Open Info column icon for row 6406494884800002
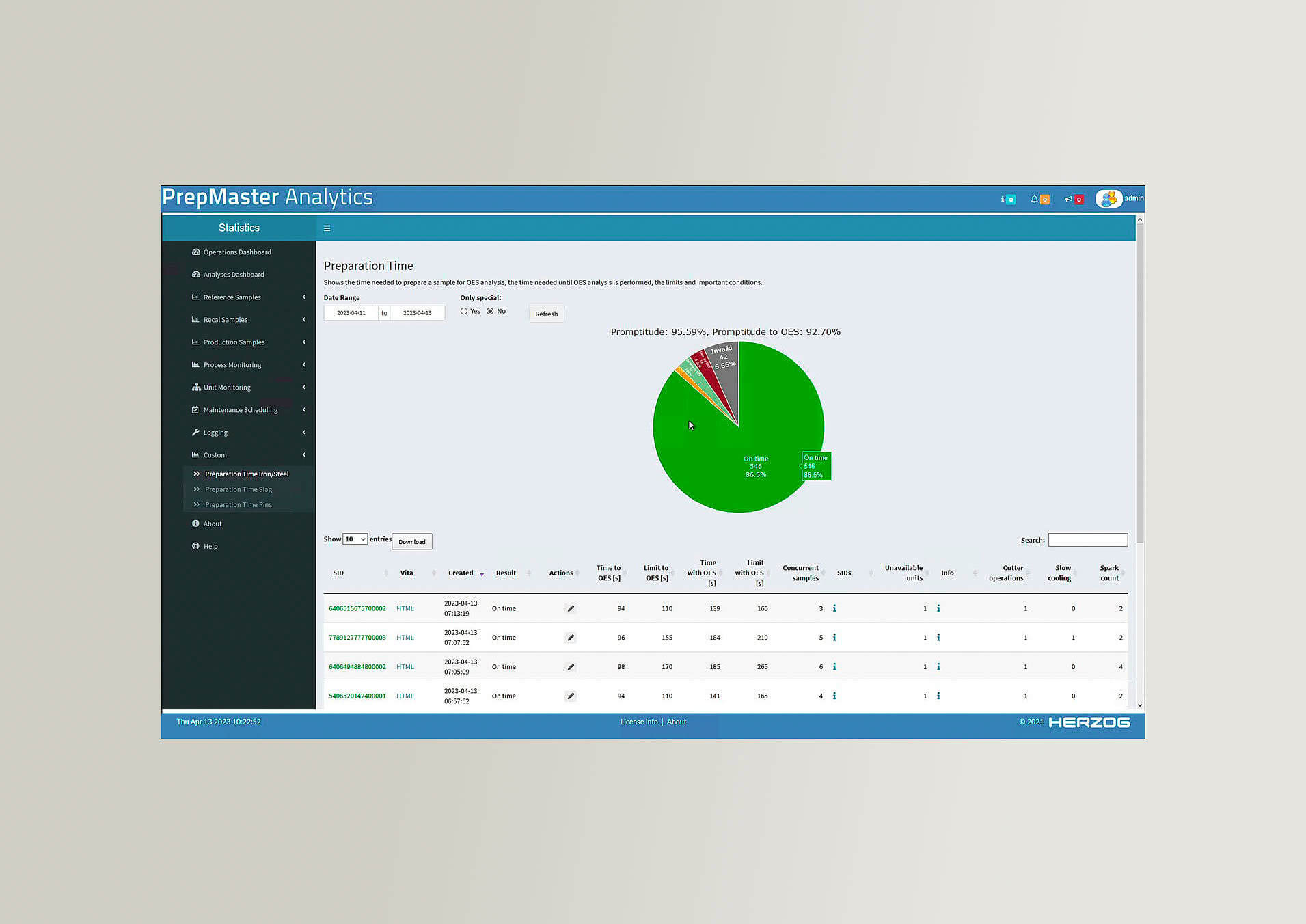The height and width of the screenshot is (924, 1306). (x=938, y=667)
